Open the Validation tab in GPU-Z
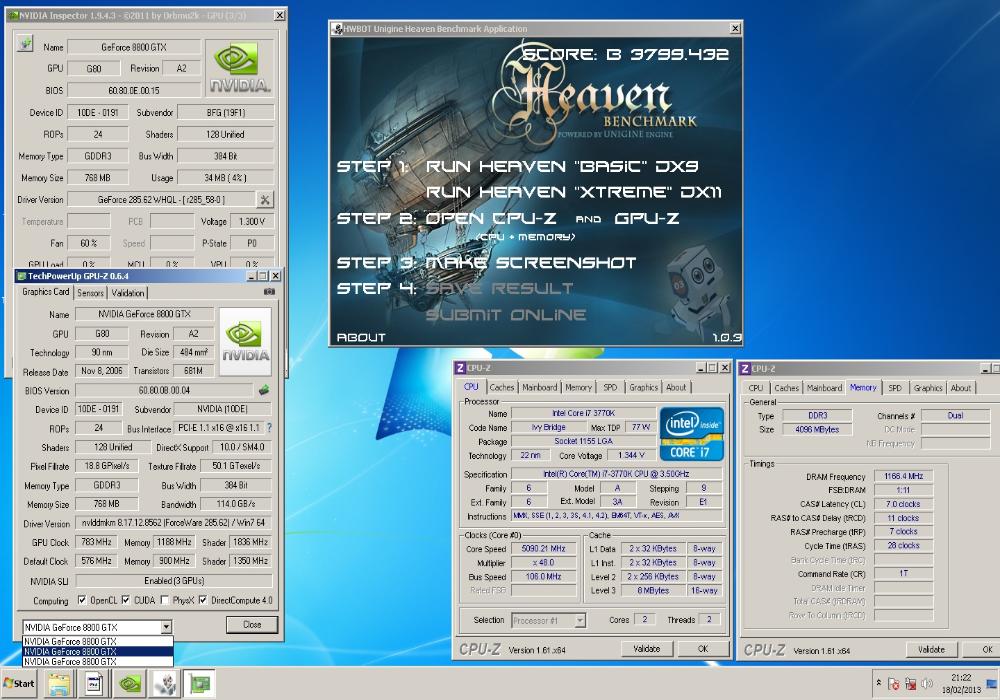 pos(128,293)
